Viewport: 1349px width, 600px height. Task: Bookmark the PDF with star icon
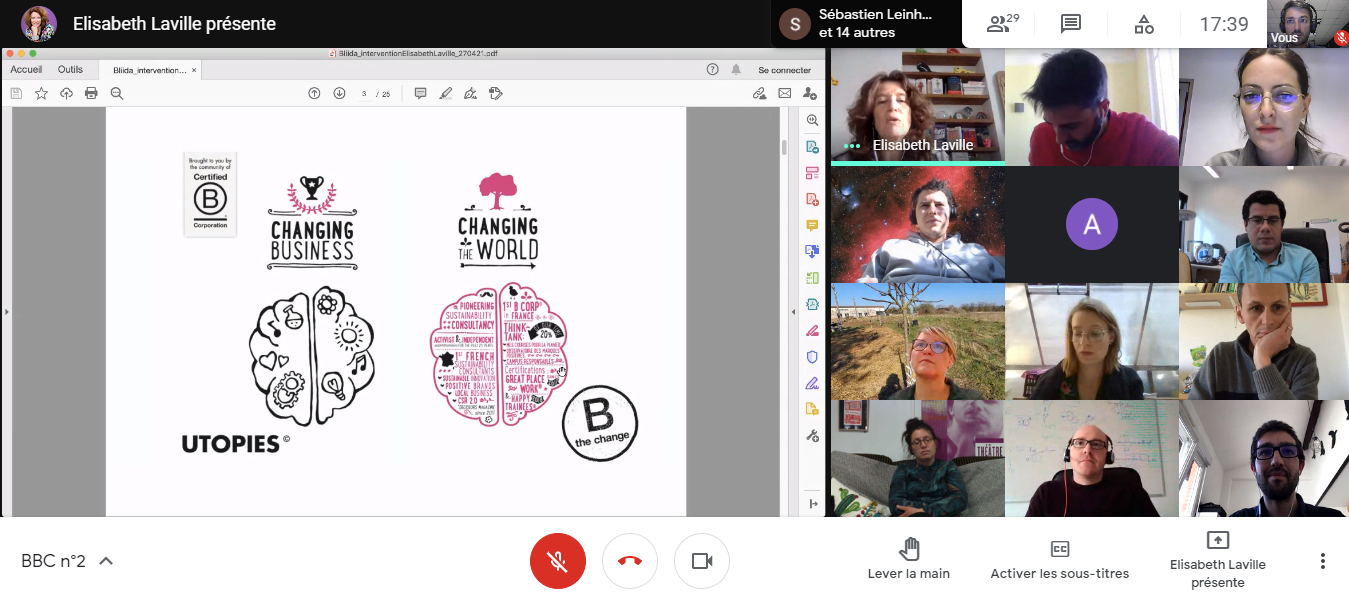[41, 93]
